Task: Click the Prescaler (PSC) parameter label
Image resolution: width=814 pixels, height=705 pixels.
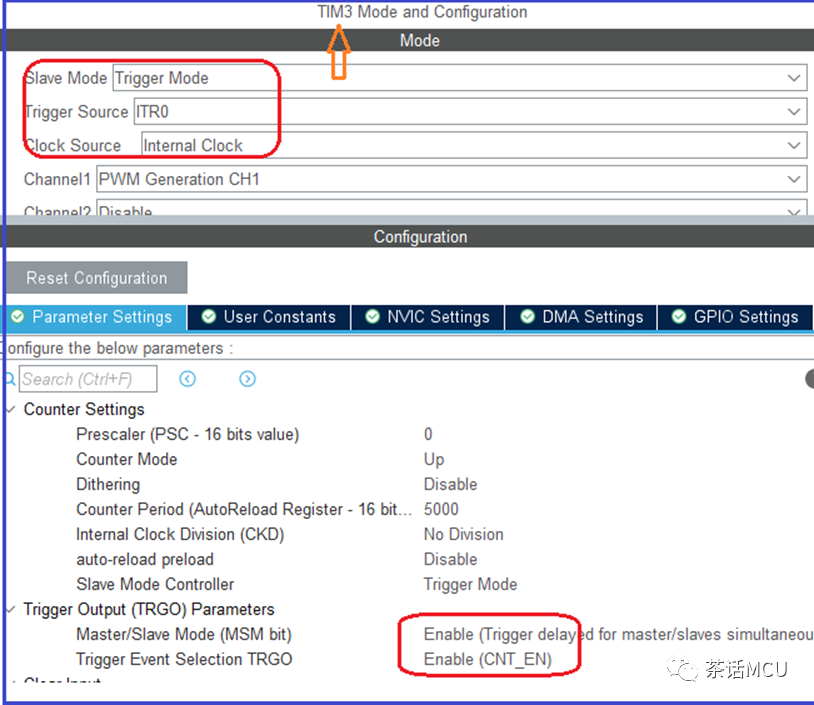Action: point(188,434)
